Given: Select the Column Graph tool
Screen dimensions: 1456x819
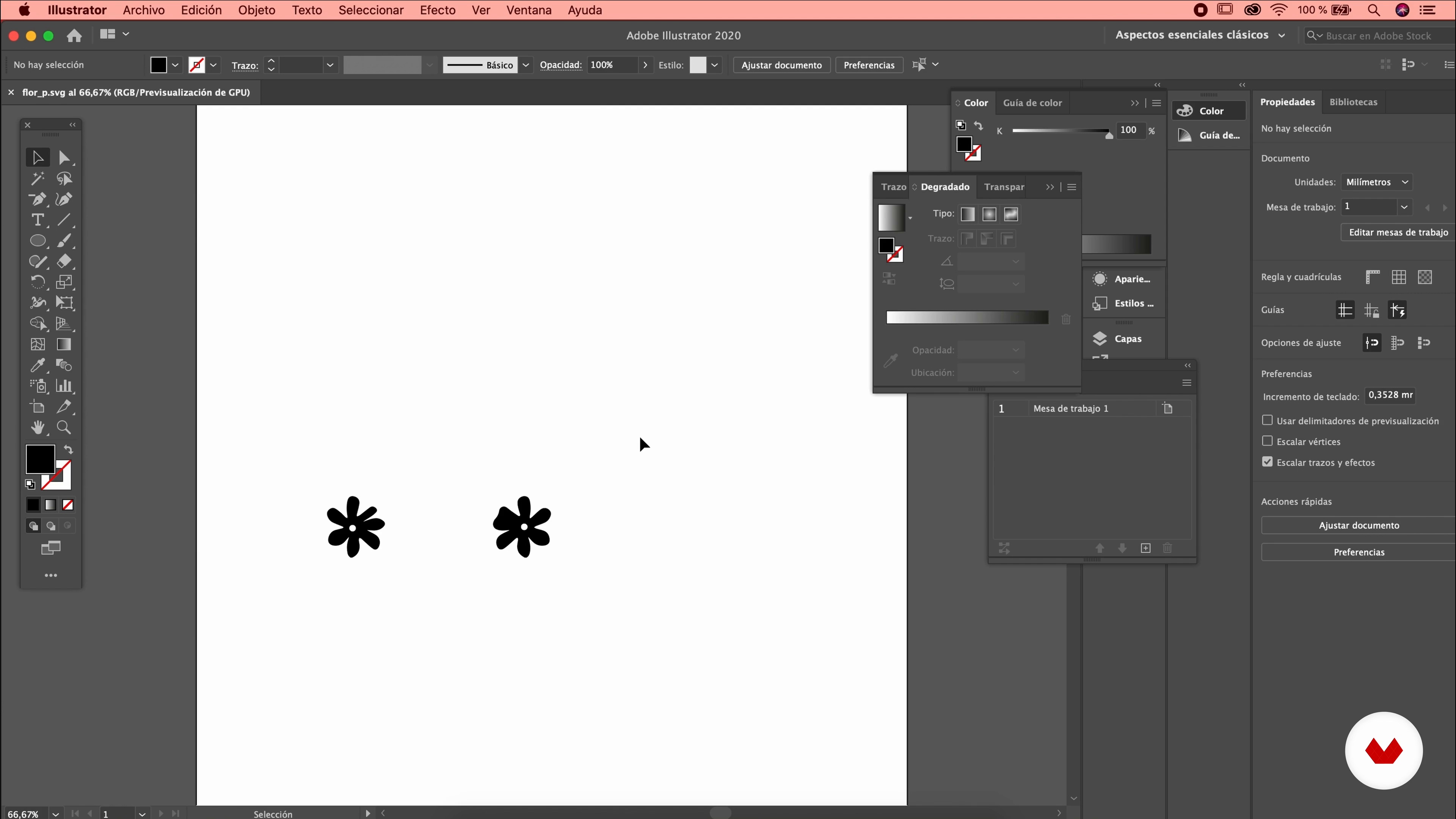Looking at the screenshot, I should coord(64,386).
